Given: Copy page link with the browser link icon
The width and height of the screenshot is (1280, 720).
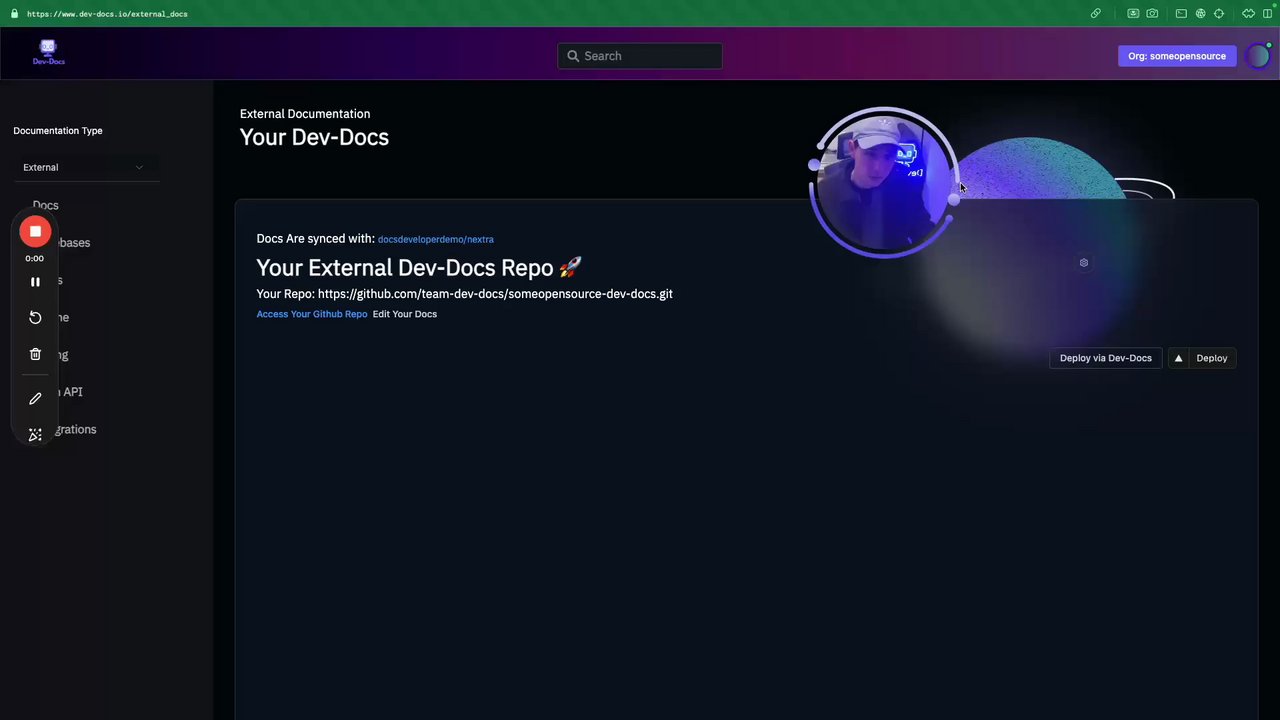Looking at the screenshot, I should tap(1096, 14).
